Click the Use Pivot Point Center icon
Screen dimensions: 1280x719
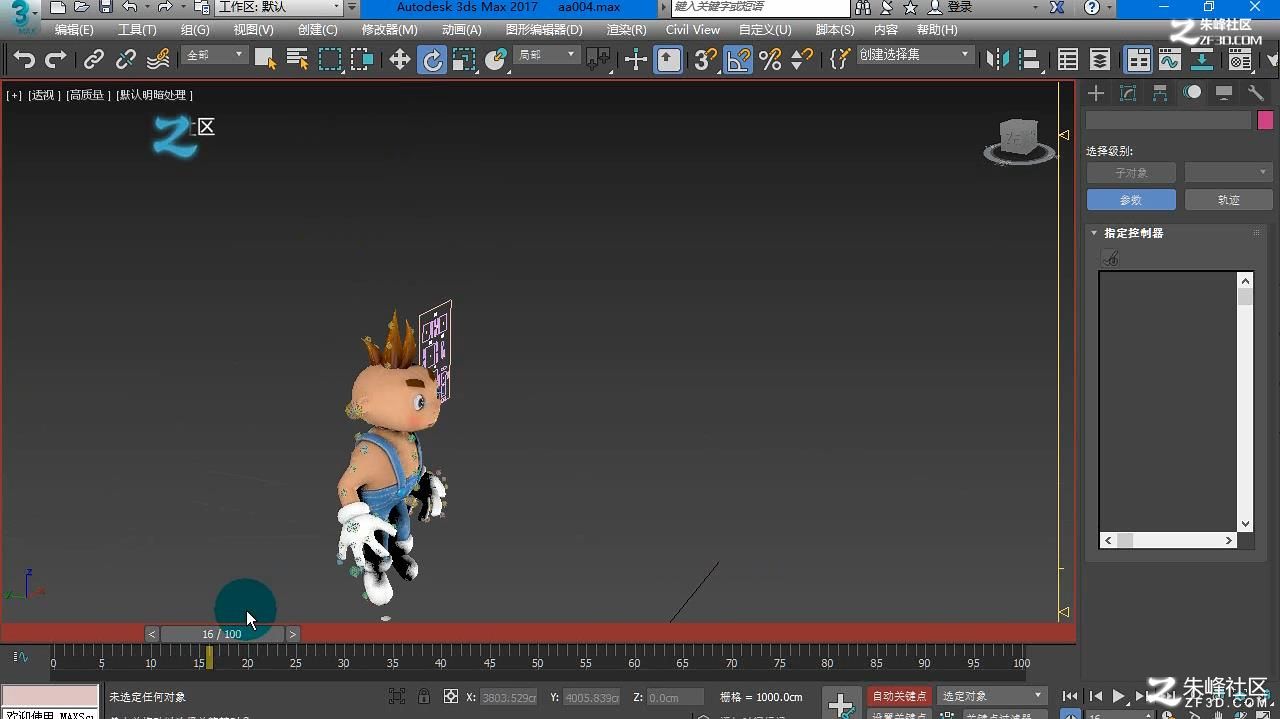pos(598,60)
